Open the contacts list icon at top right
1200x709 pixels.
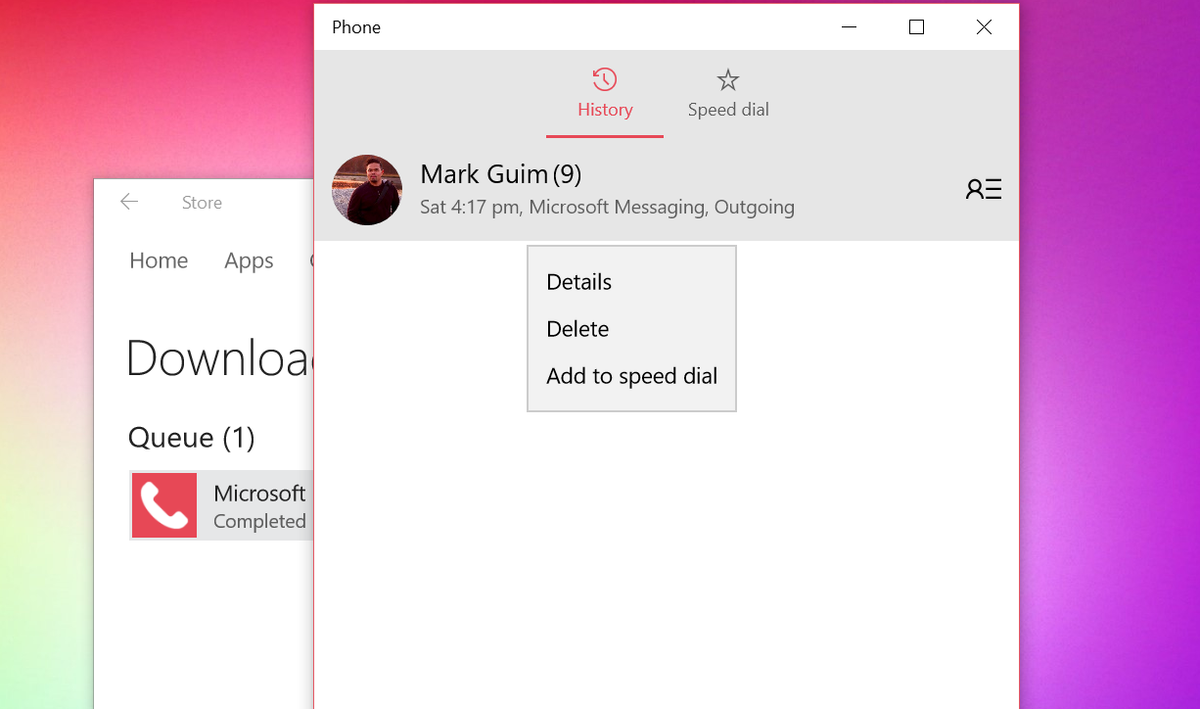click(983, 188)
